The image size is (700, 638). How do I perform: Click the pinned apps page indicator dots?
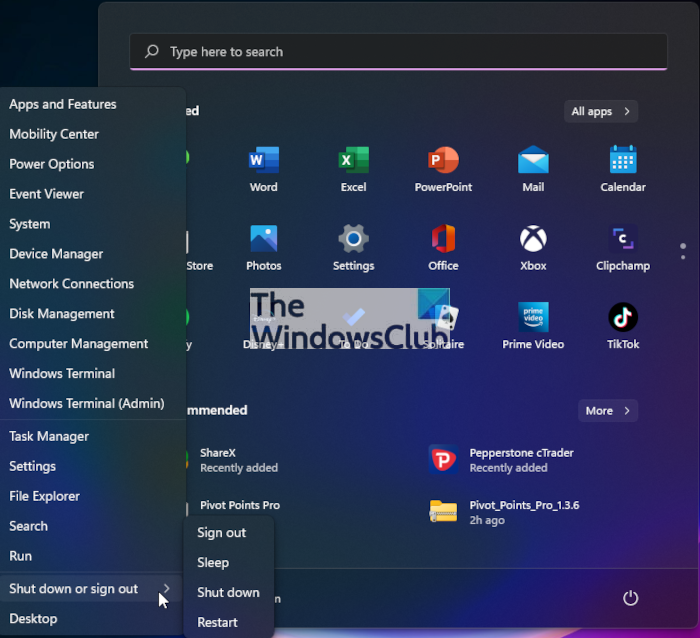[683, 251]
